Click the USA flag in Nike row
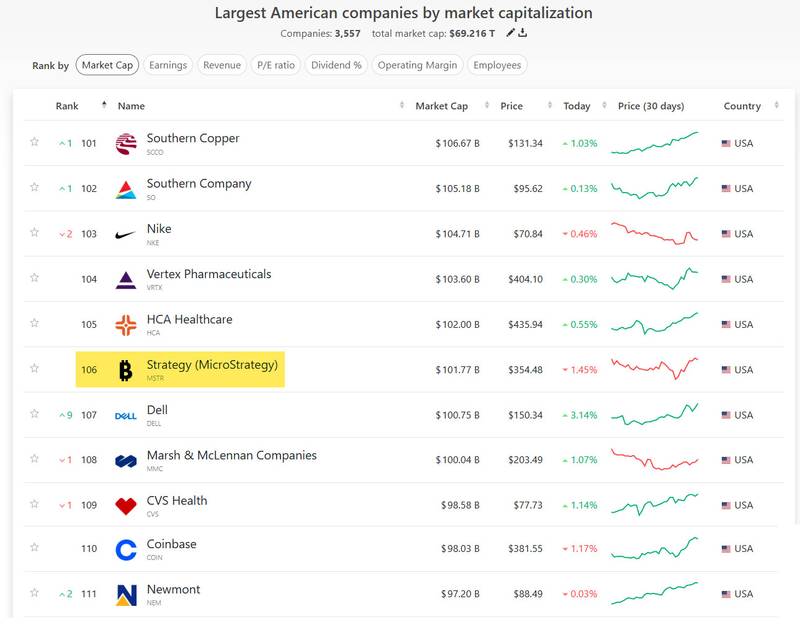Image resolution: width=800 pixels, height=634 pixels. click(x=726, y=234)
